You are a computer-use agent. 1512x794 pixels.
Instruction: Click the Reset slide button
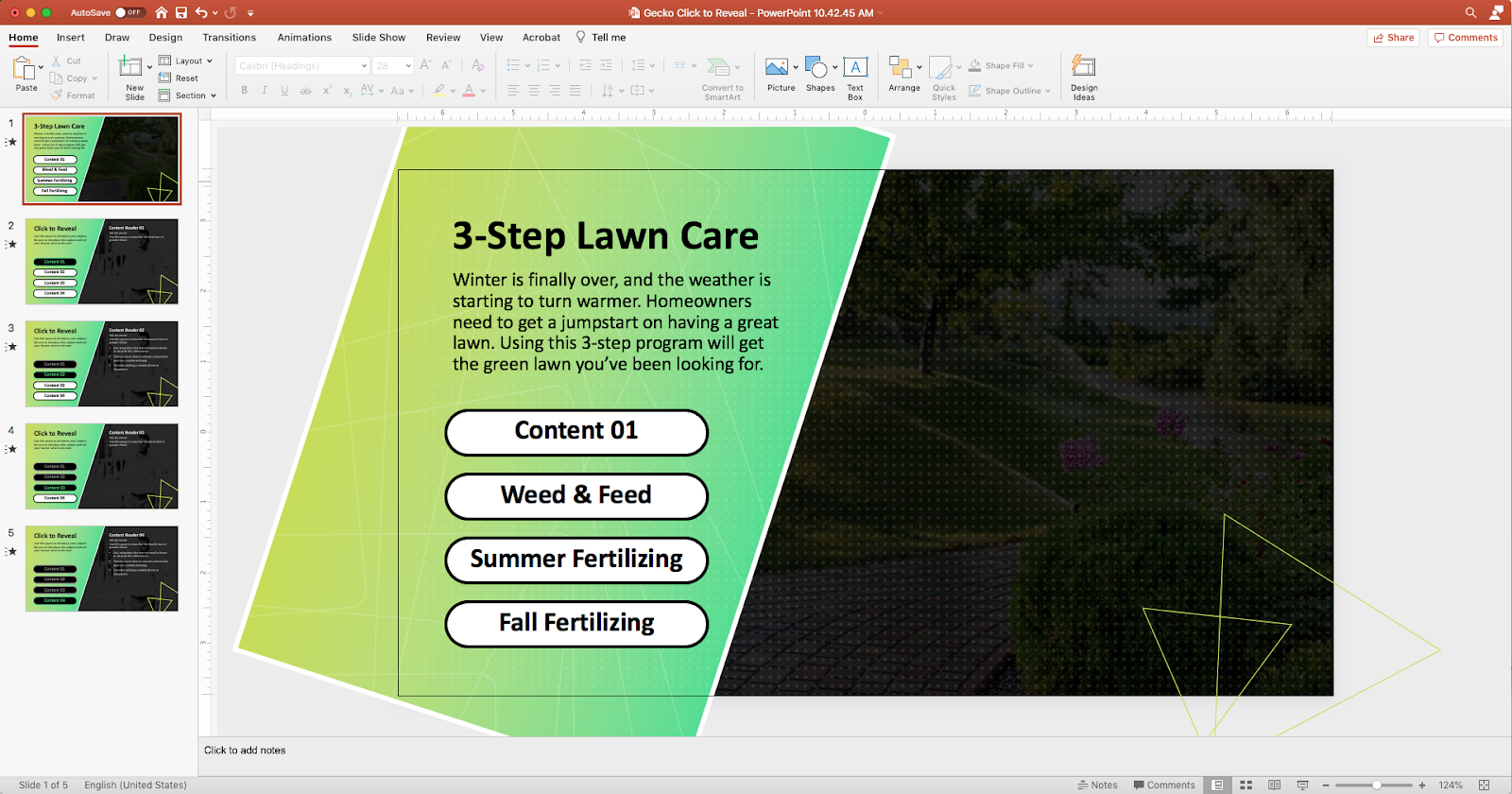179,78
